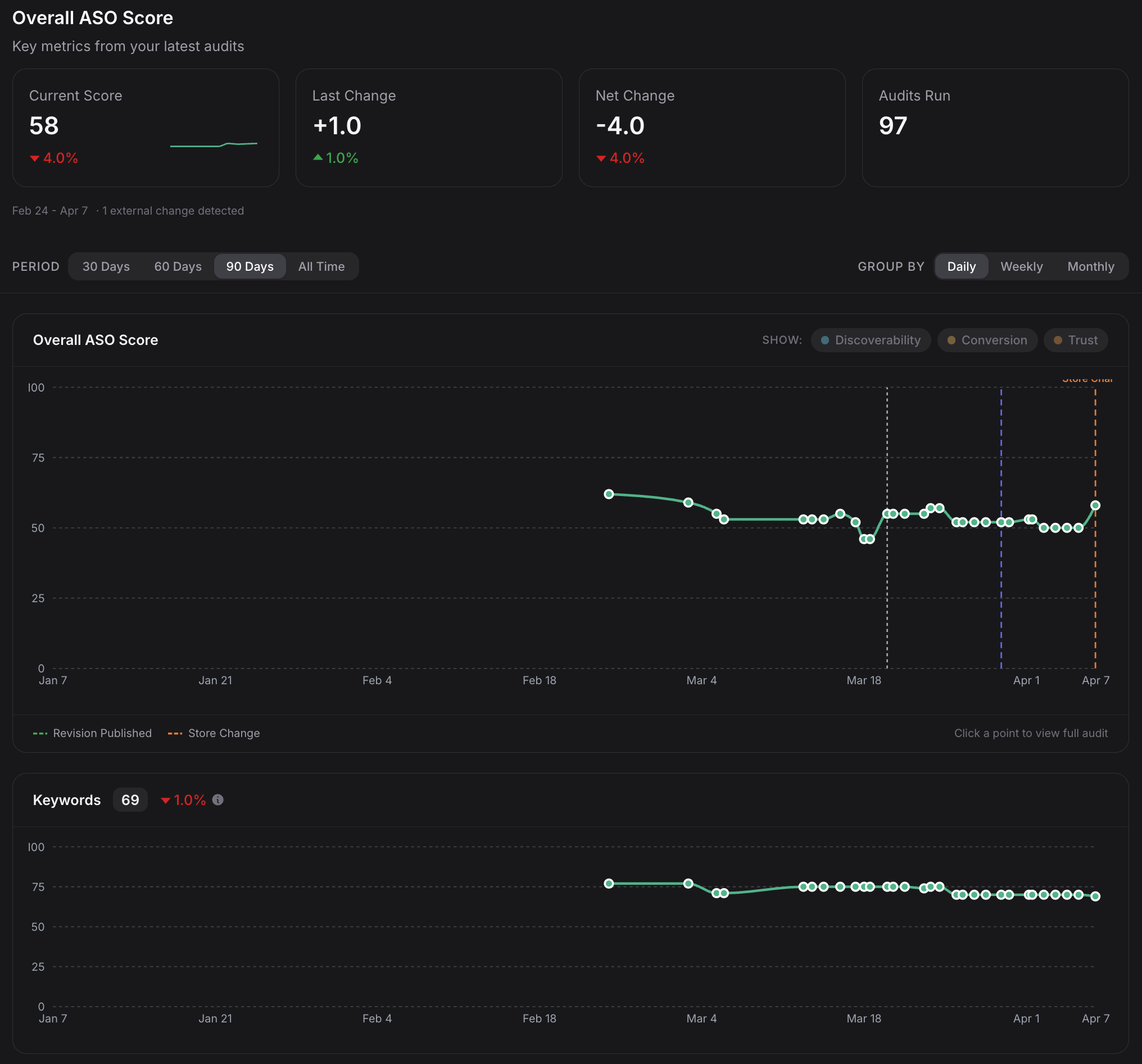Group chart by Weekly
This screenshot has width=1142, height=1064.
point(1021,266)
